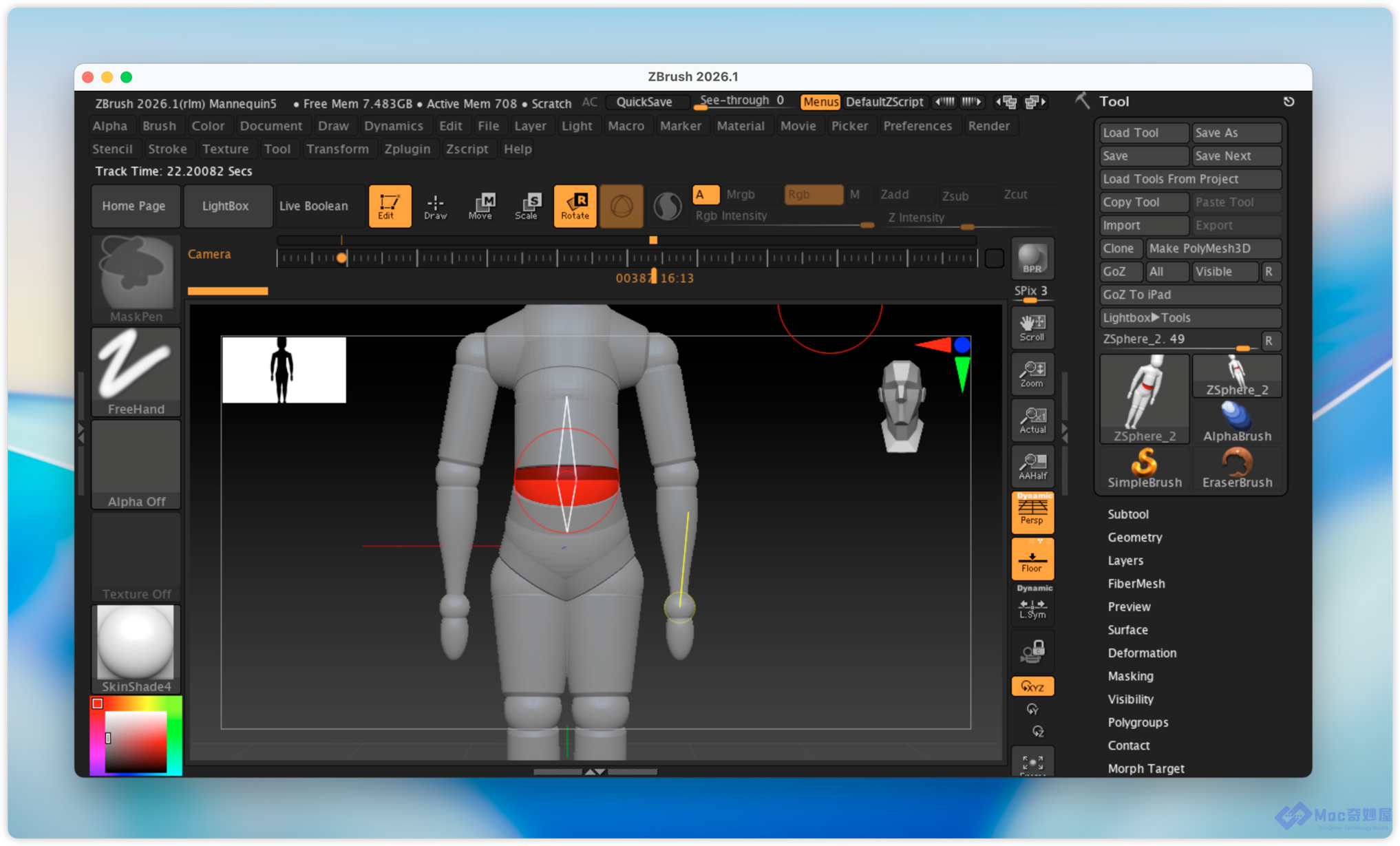Activate the Move tool icon
This screenshot has width=1400, height=846.
481,206
